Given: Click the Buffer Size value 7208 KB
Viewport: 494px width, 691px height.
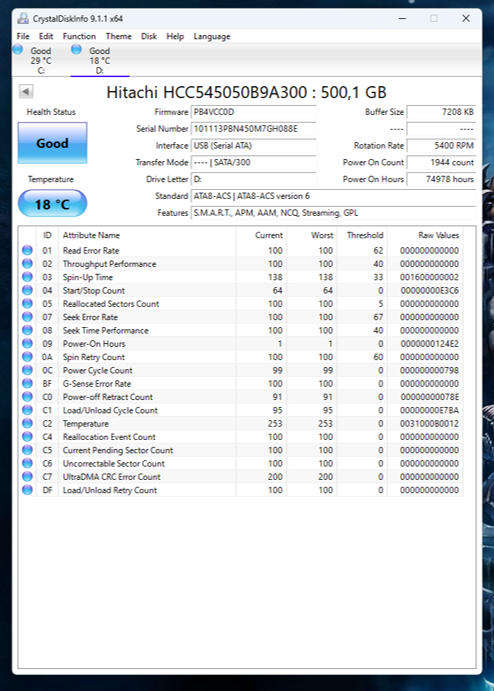Looking at the screenshot, I should tap(442, 112).
